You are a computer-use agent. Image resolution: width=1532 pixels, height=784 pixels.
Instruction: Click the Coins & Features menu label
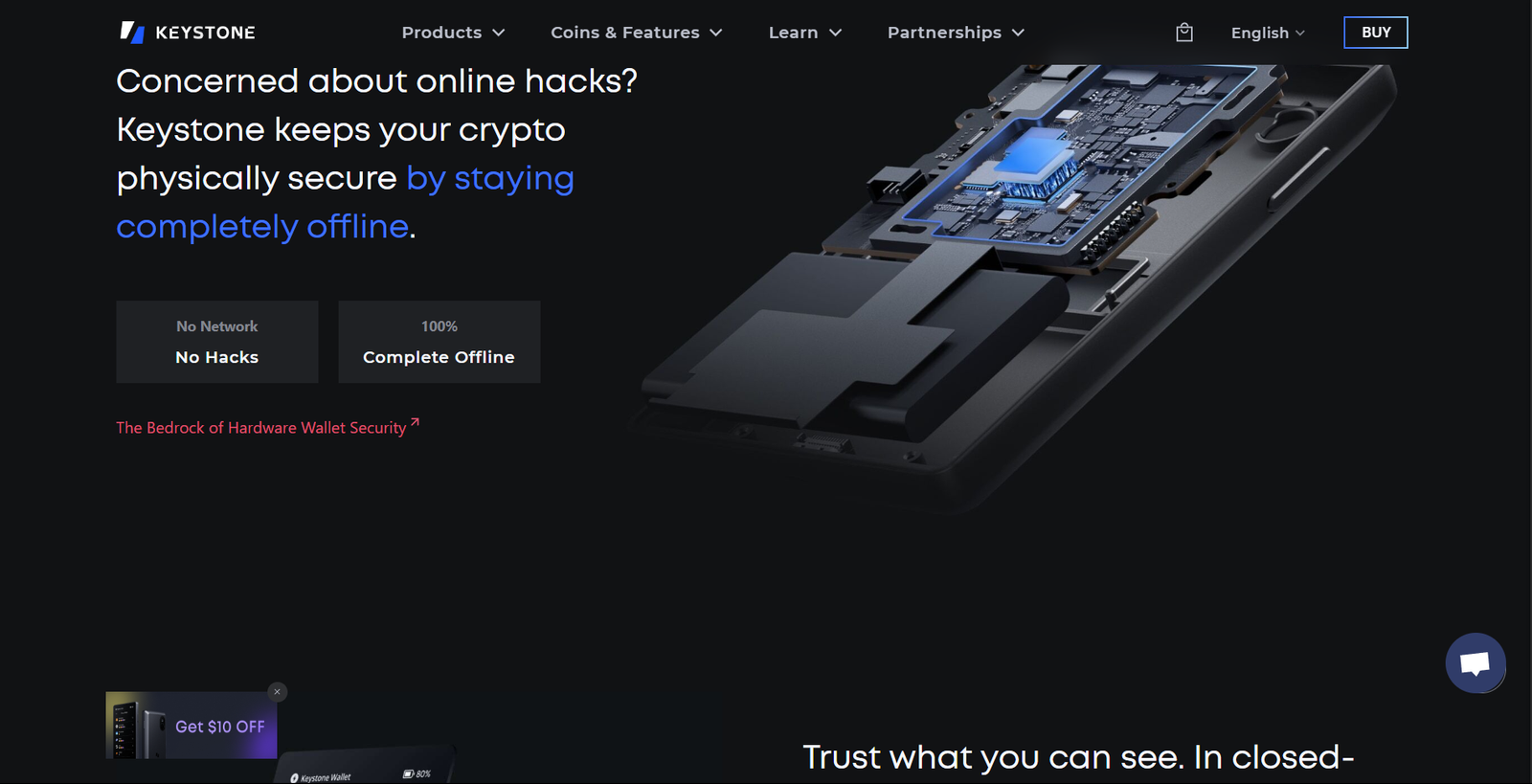(x=625, y=33)
